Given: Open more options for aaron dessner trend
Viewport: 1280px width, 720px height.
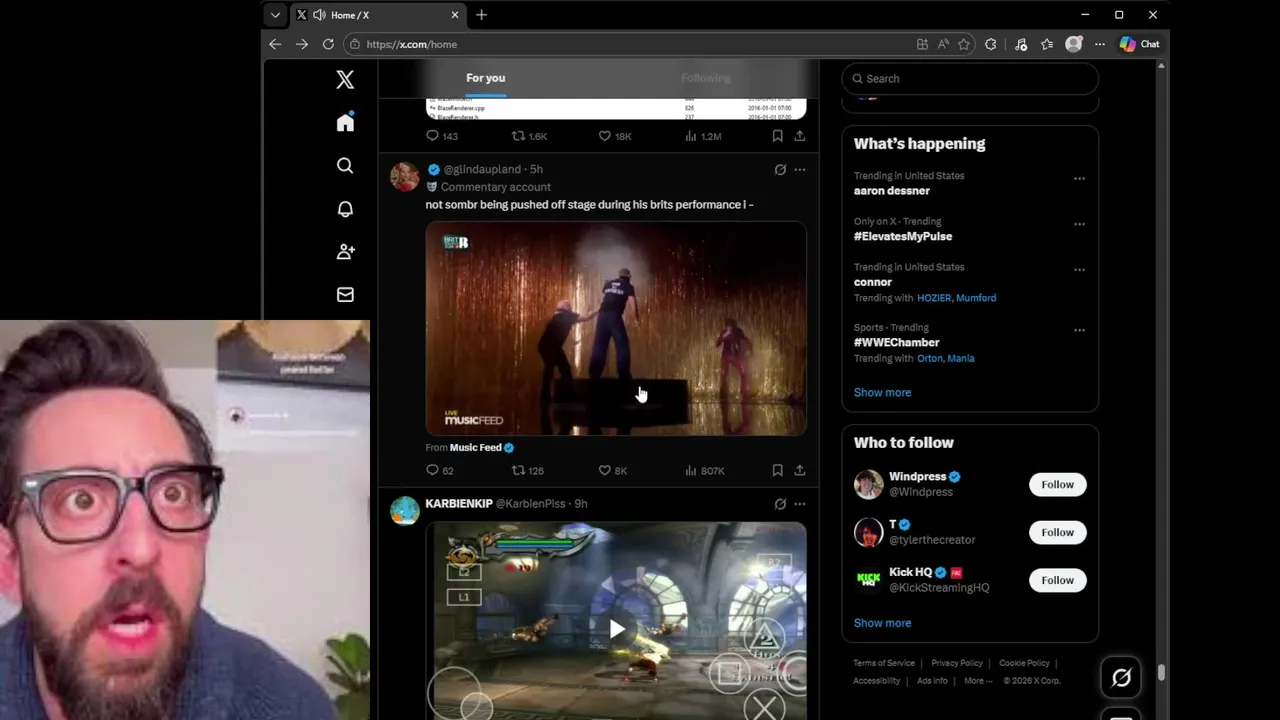Looking at the screenshot, I should [1079, 178].
